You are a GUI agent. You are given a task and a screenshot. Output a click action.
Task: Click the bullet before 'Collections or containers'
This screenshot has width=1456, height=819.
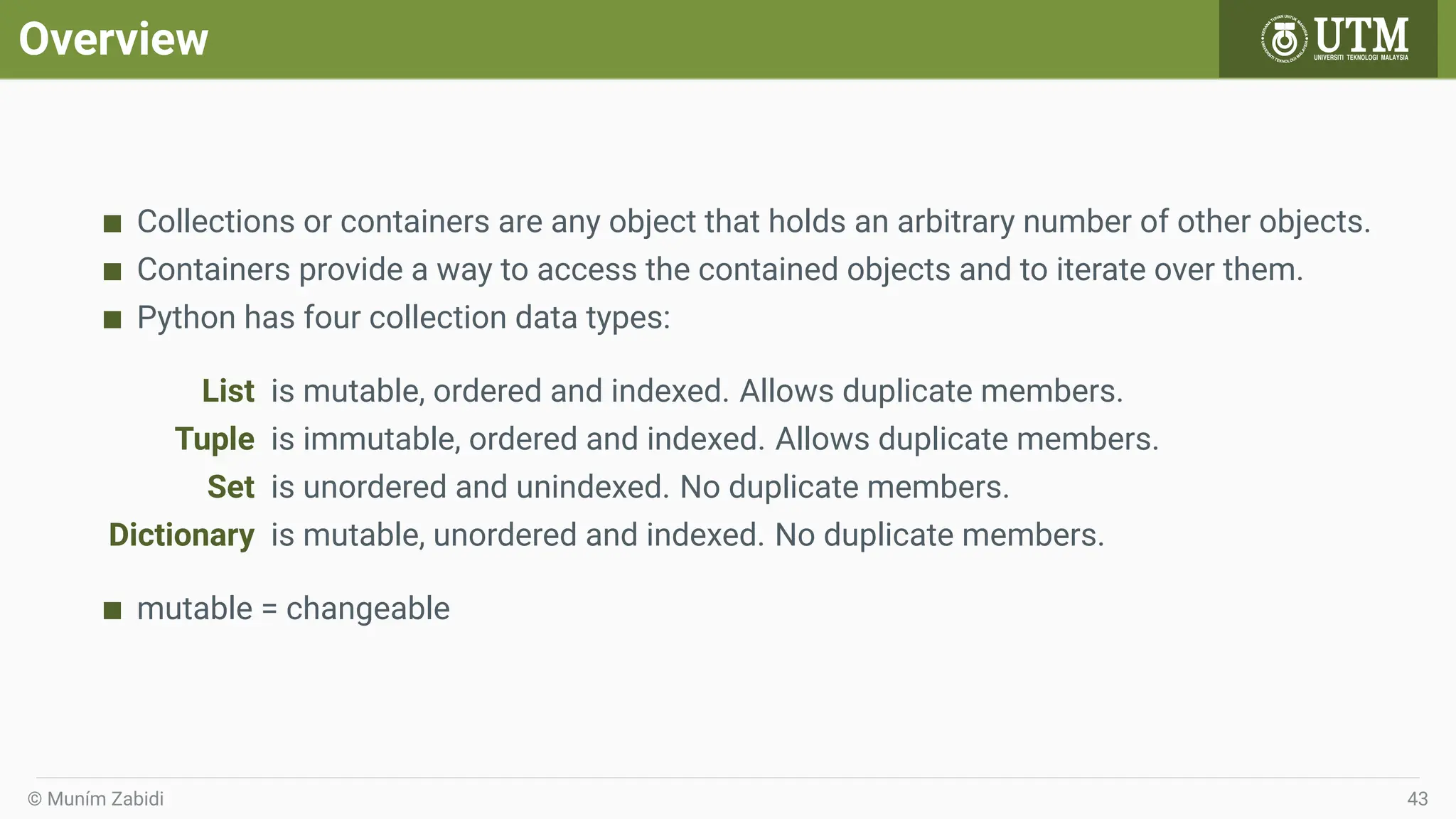pyautogui.click(x=112, y=224)
